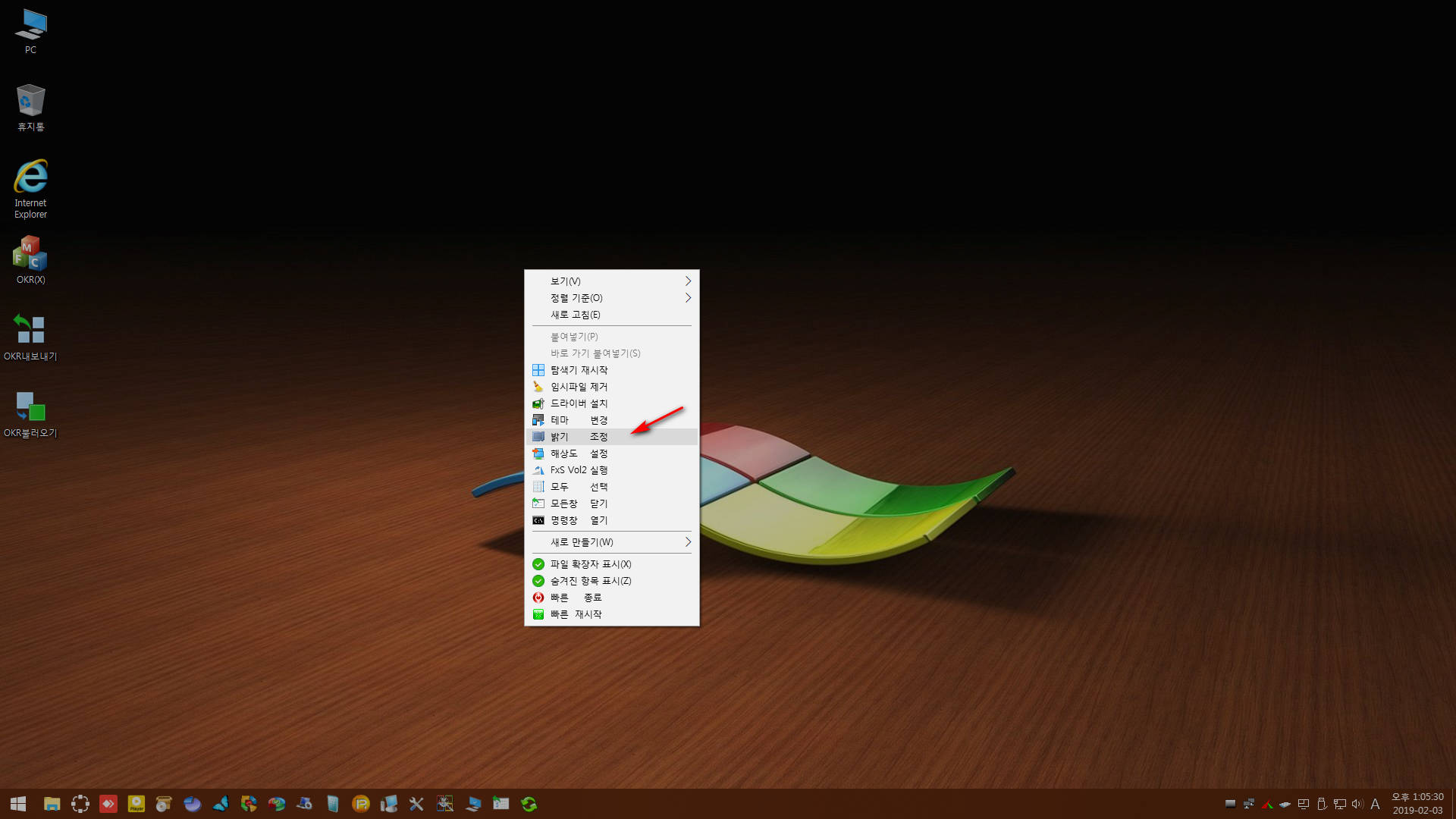Image resolution: width=1456 pixels, height=819 pixels.
Task: Launch the yellow Player taskbar icon
Action: [136, 804]
